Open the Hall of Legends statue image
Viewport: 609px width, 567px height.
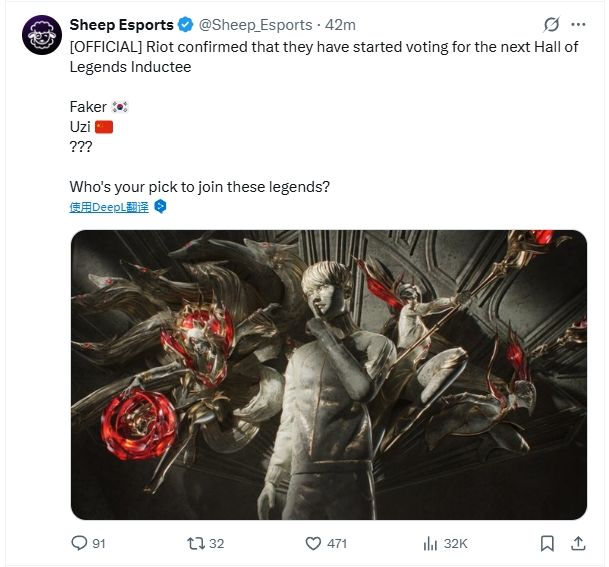(x=328, y=374)
